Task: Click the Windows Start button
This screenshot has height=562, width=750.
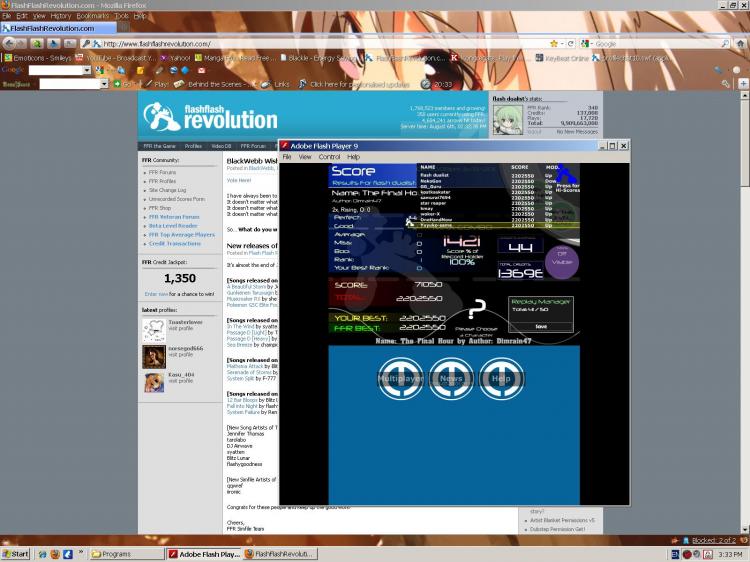Action: click(x=16, y=554)
